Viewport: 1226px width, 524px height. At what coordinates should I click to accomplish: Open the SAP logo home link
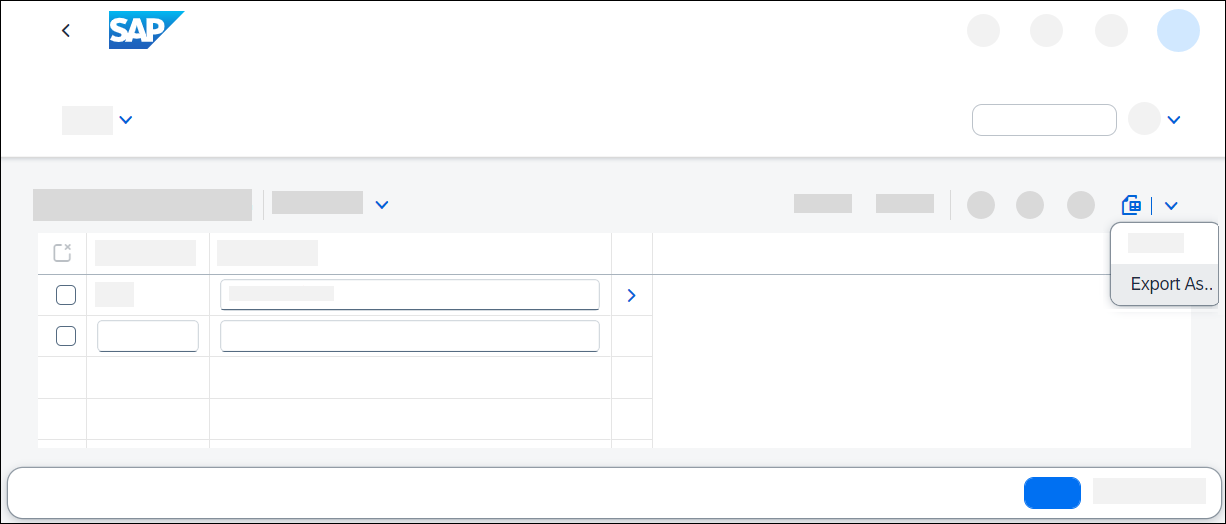pyautogui.click(x=146, y=31)
